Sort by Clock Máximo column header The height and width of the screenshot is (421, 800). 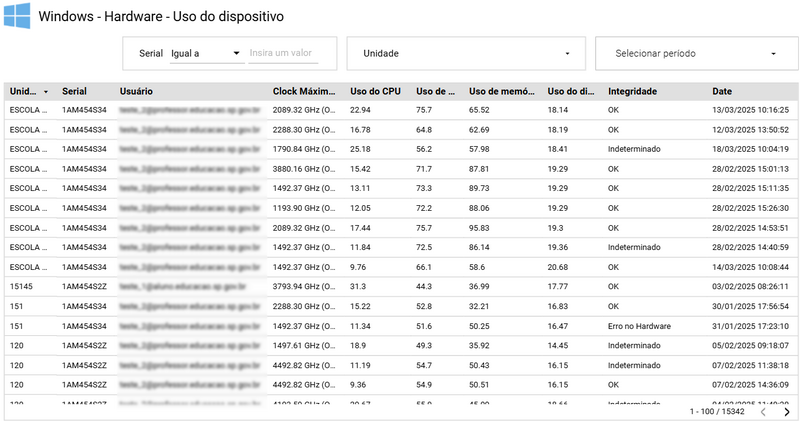point(305,91)
